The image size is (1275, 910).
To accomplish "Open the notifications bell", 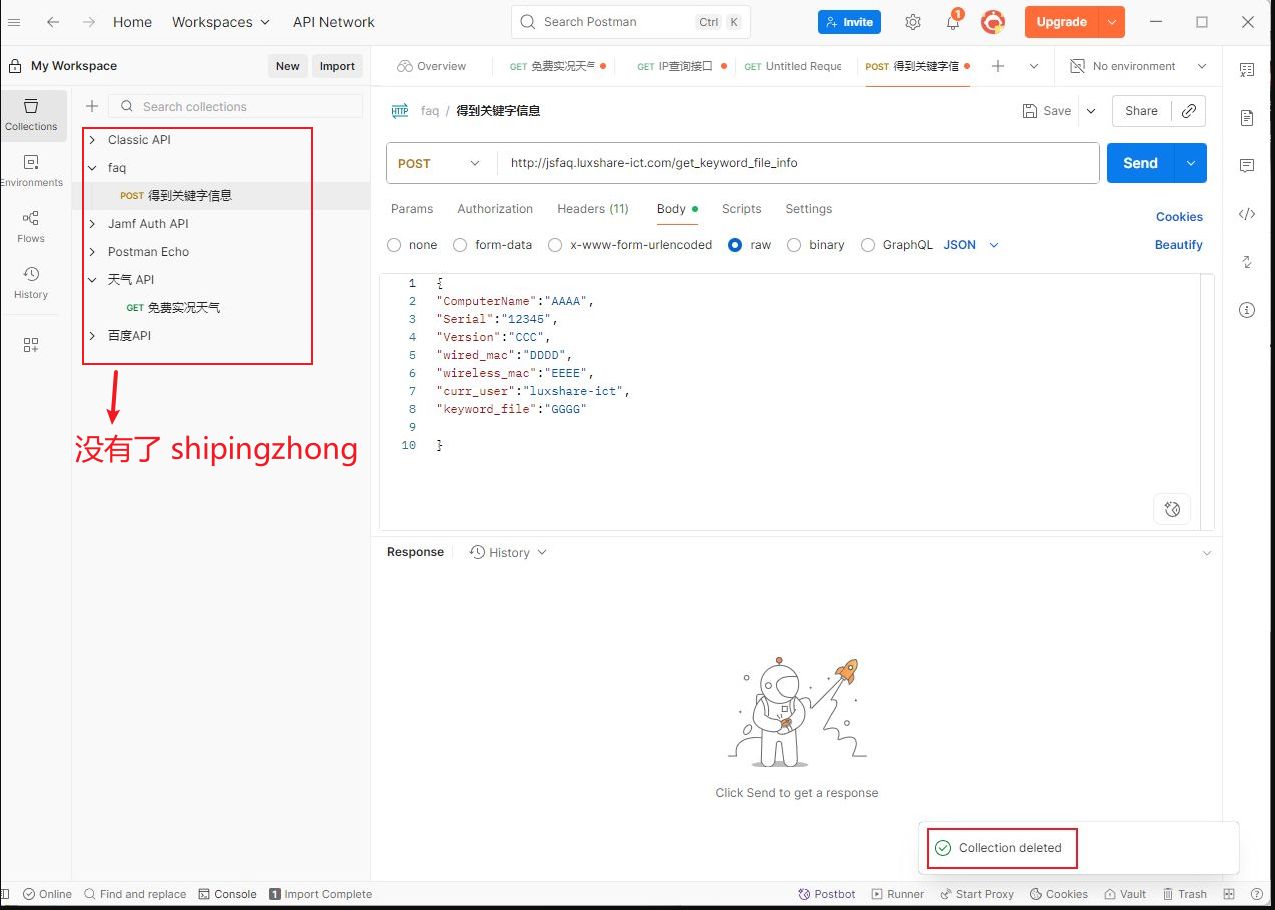I will pyautogui.click(x=953, y=22).
